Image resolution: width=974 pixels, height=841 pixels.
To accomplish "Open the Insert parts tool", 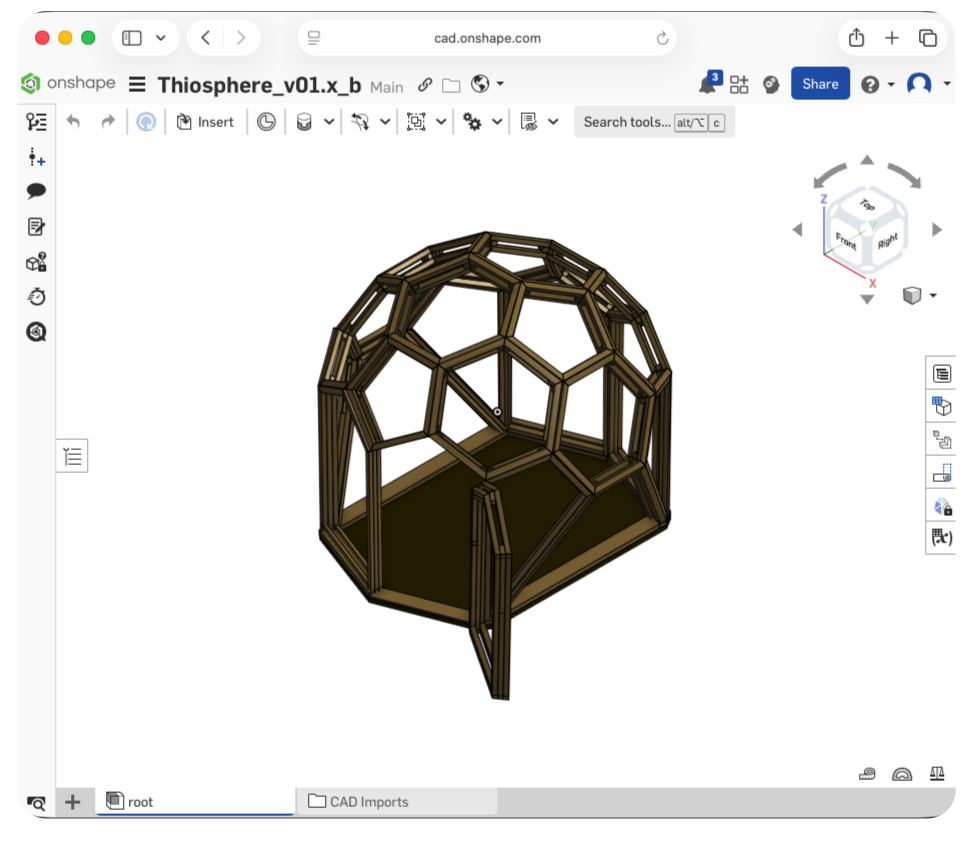I will tap(205, 121).
